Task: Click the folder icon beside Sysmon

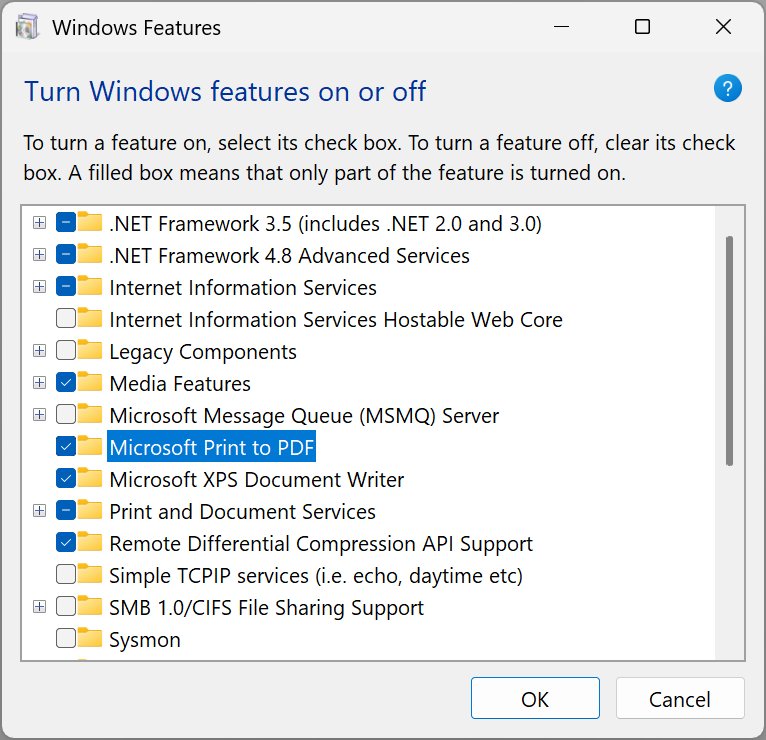Action: (89, 637)
